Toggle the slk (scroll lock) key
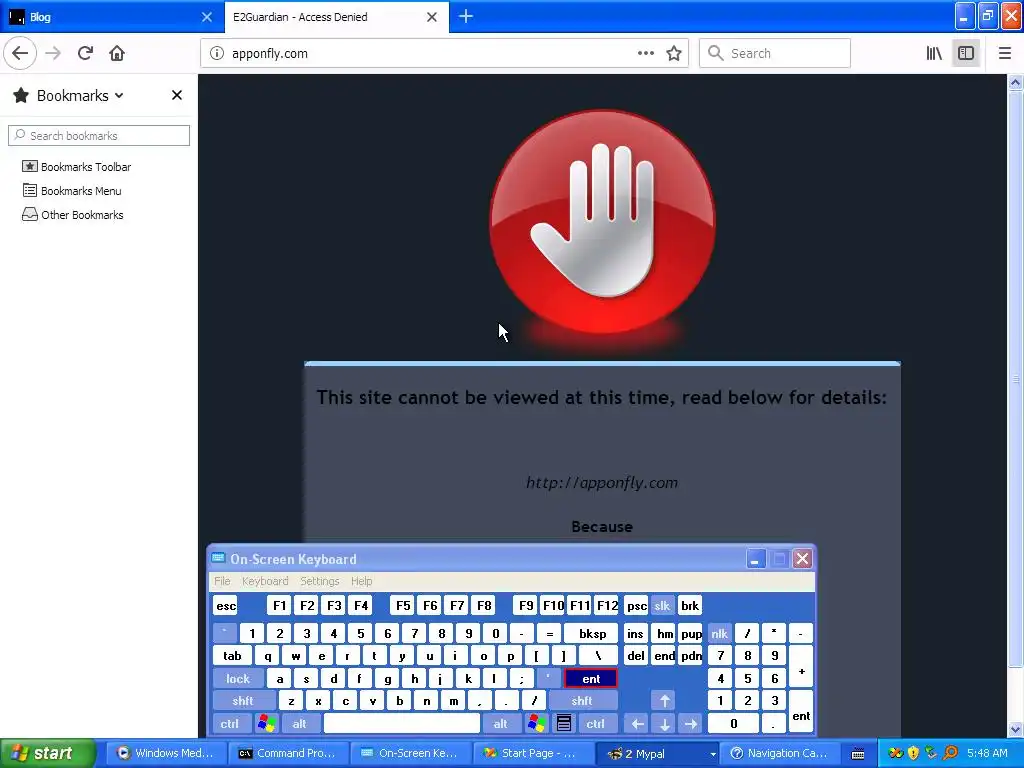Screen dimensions: 1024x768 click(x=662, y=606)
